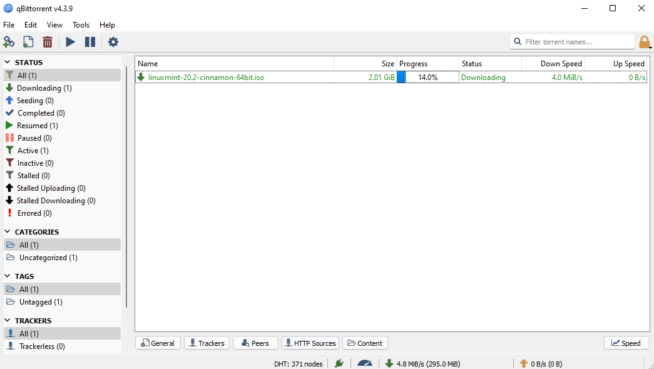This screenshot has height=369, width=654.
Task: Open the Help menu
Action: (107, 25)
